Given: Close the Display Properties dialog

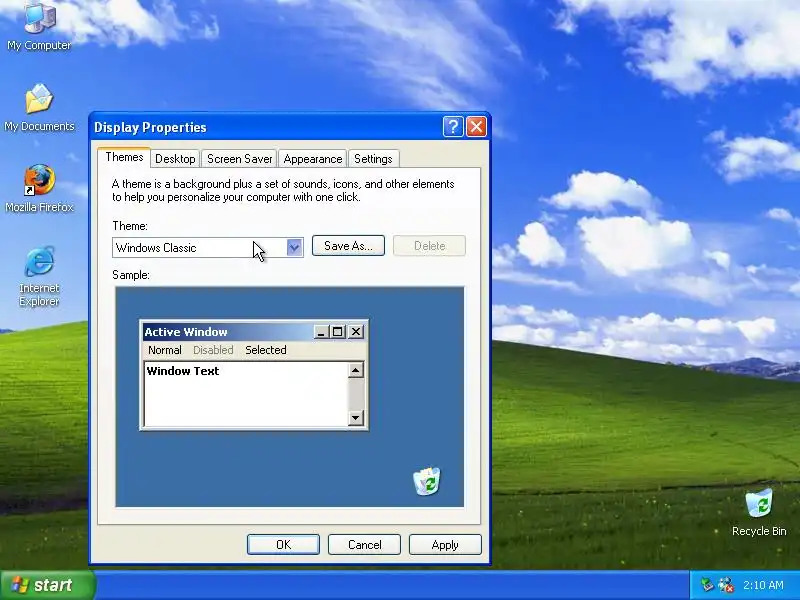Looking at the screenshot, I should point(477,127).
